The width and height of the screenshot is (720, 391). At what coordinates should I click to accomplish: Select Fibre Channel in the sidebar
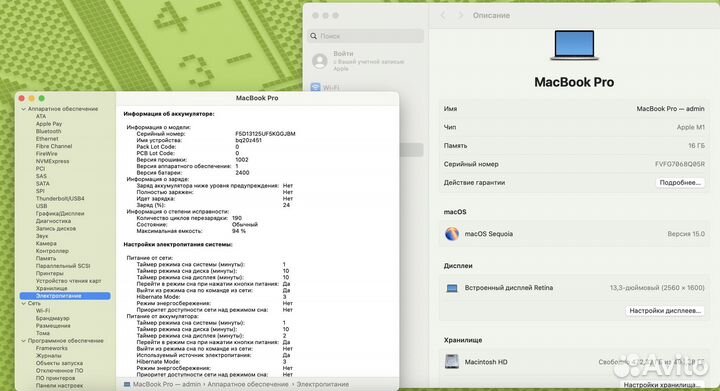(54, 146)
